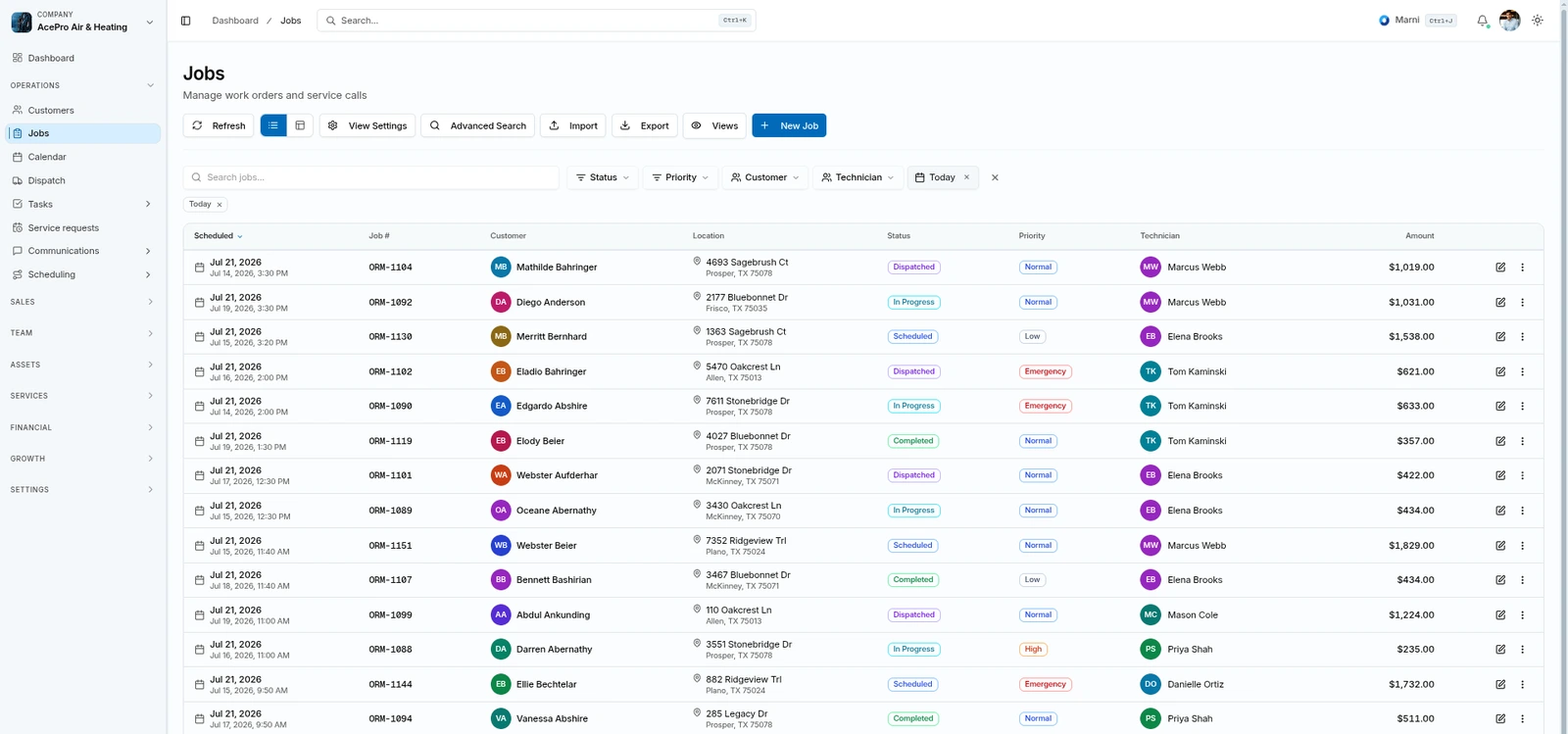Open the company switcher dropdown
Viewport: 1568px width, 734px height.
[83, 22]
